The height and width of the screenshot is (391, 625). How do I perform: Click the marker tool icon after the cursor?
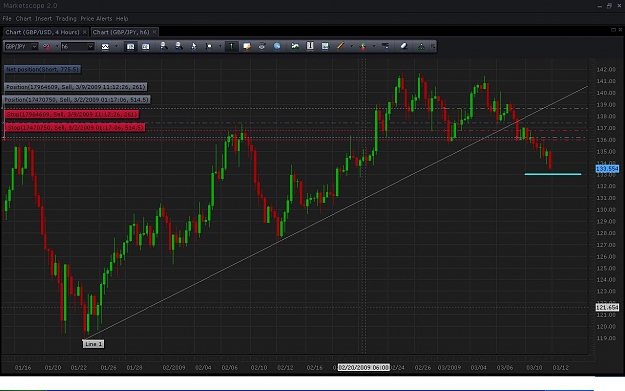(x=208, y=47)
